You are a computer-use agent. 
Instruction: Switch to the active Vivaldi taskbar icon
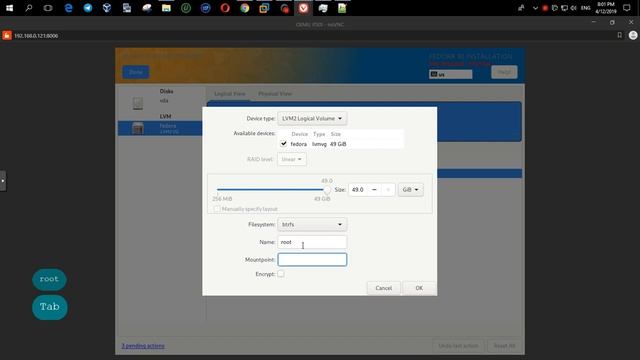click(303, 8)
